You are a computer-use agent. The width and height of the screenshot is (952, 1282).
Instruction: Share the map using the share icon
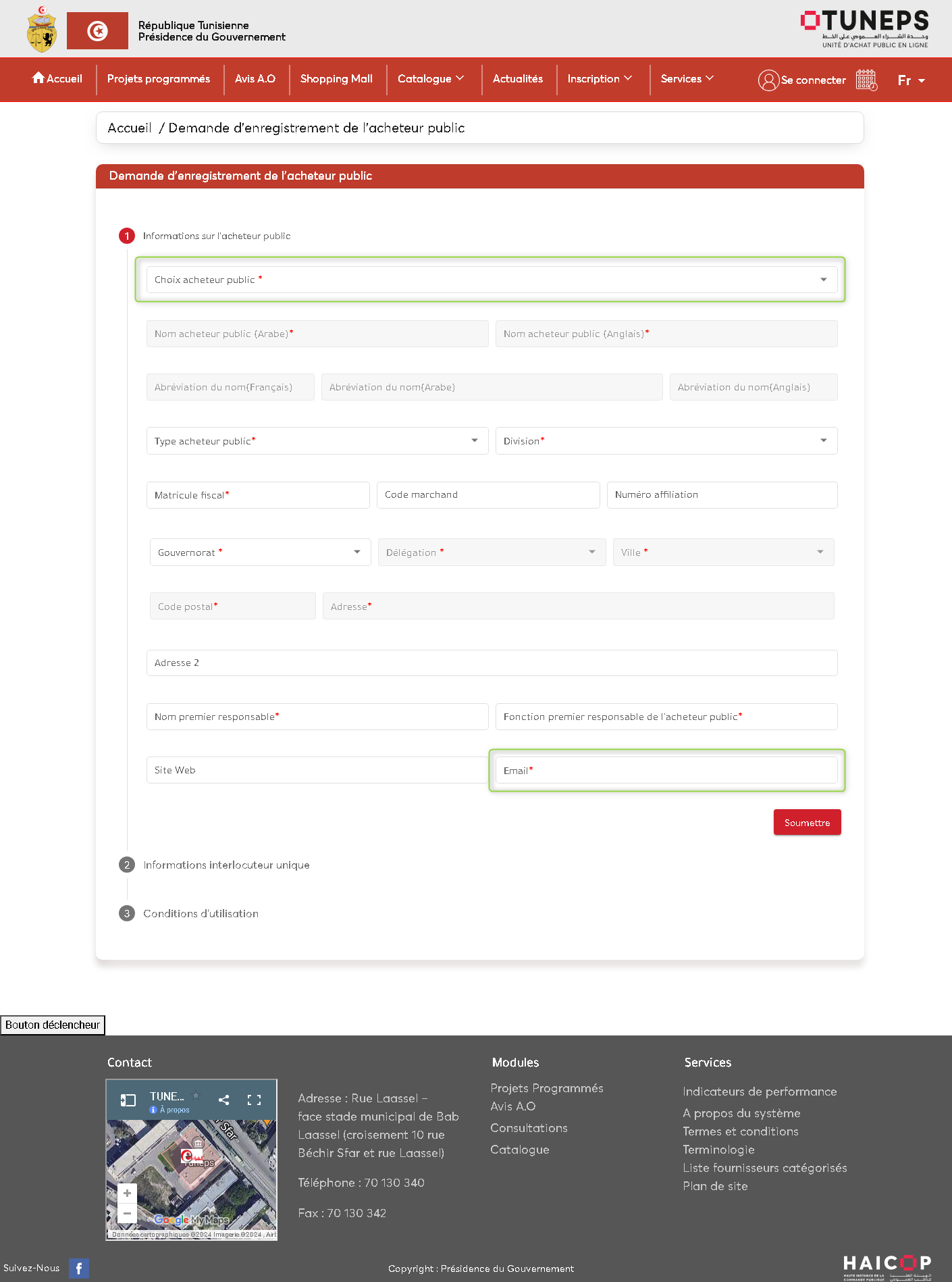point(223,1100)
